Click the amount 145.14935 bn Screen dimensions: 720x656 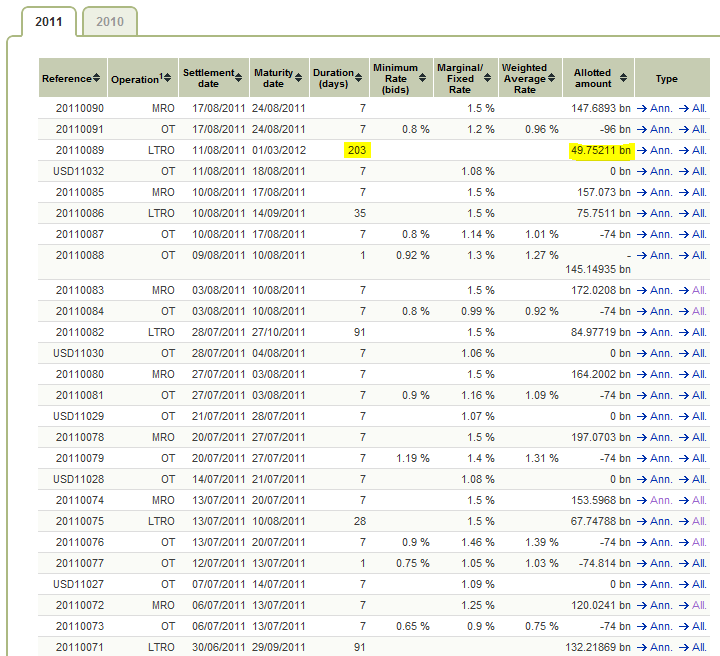pyautogui.click(x=598, y=269)
